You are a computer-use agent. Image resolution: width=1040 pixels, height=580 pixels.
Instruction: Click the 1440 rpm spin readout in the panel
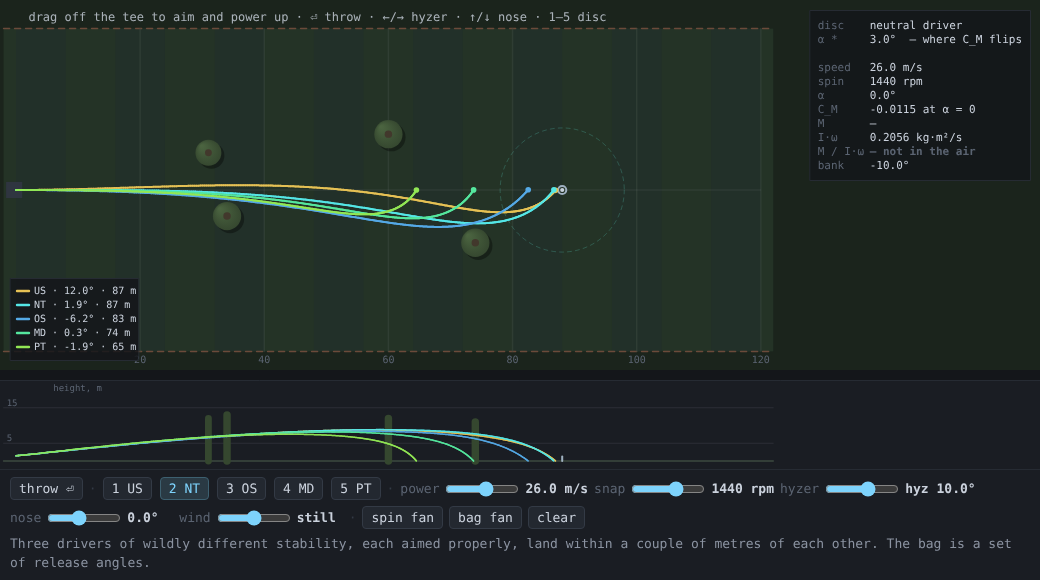pos(896,81)
